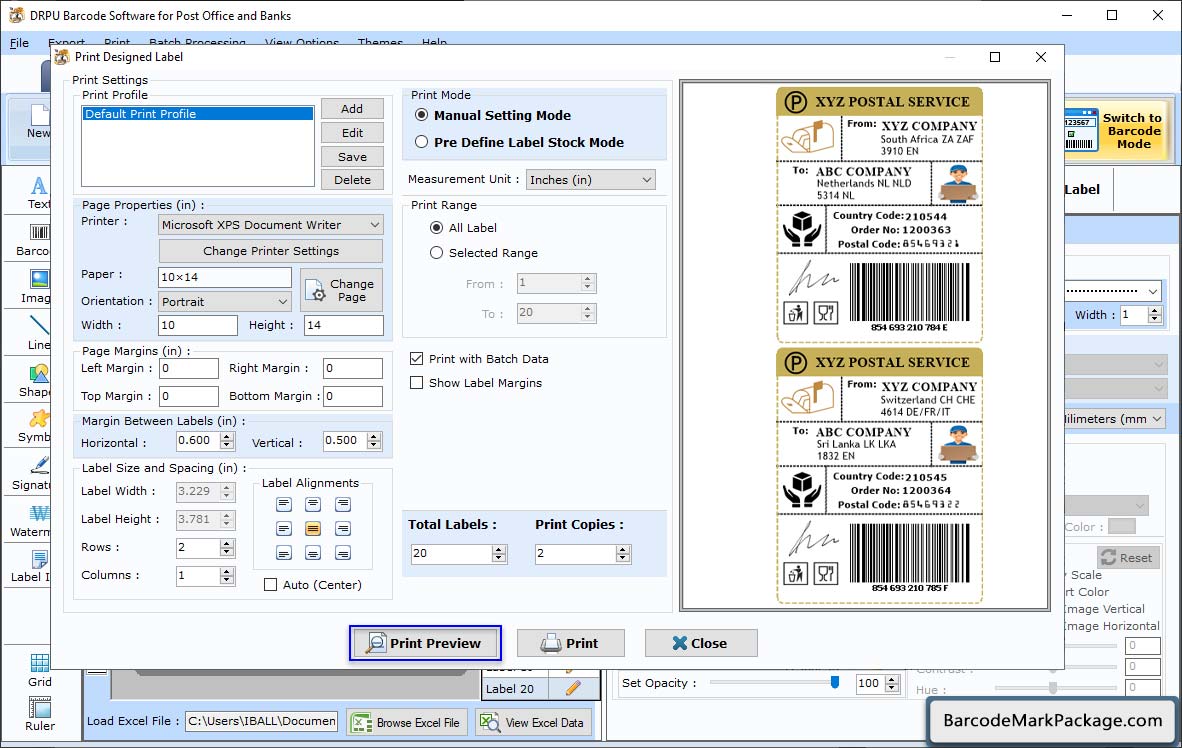Click the top-left label alignment icon

(x=283, y=504)
